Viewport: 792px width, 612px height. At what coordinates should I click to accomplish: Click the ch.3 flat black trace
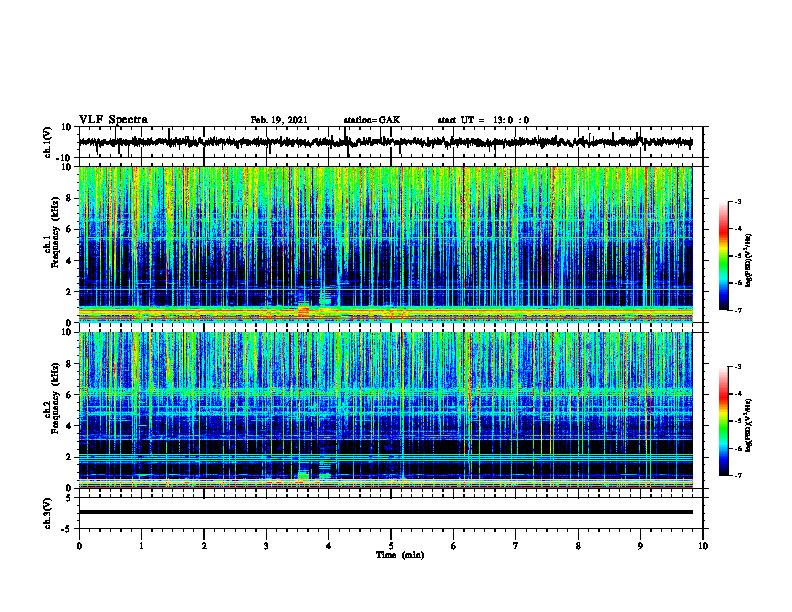[x=385, y=512]
